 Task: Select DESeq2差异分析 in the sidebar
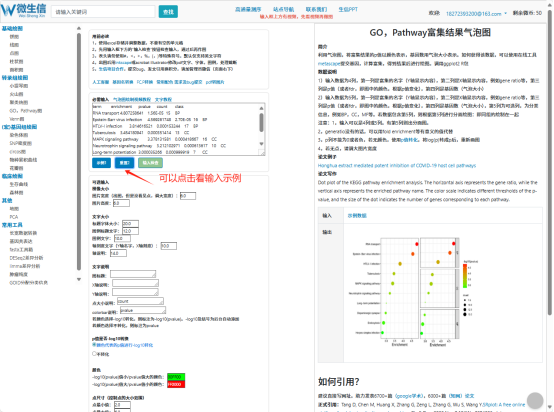[x=26, y=258]
